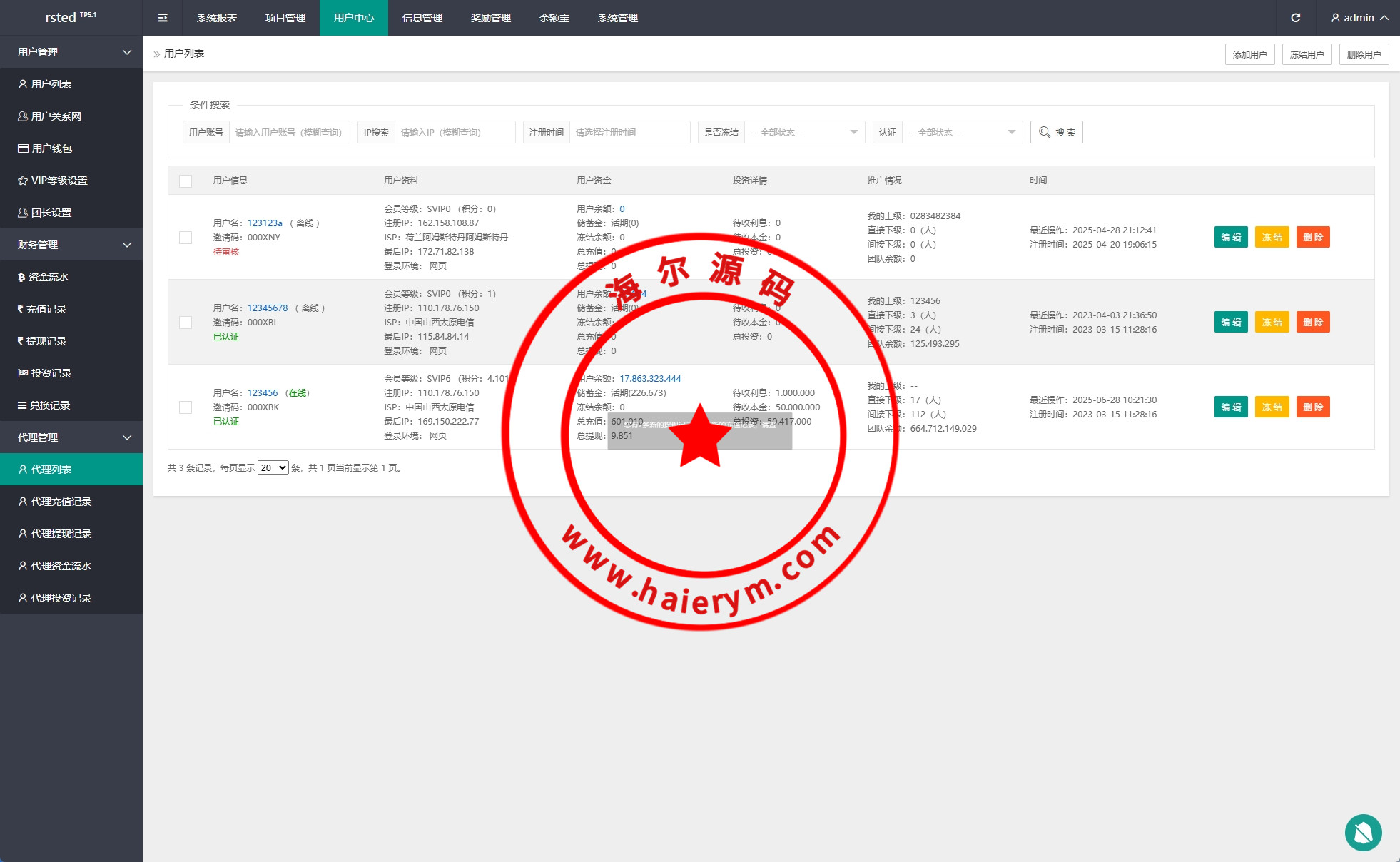Open the 认证 status dropdown

click(961, 132)
